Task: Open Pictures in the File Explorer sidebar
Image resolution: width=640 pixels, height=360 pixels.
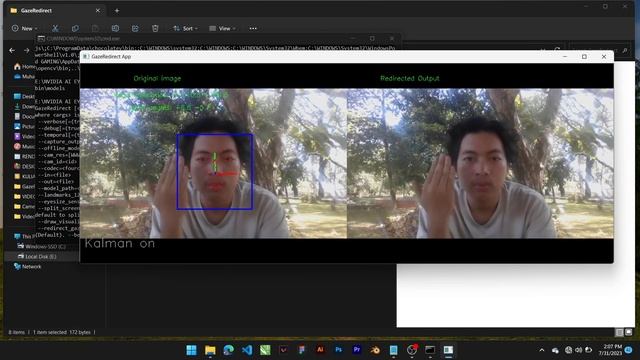Action: coord(24,127)
